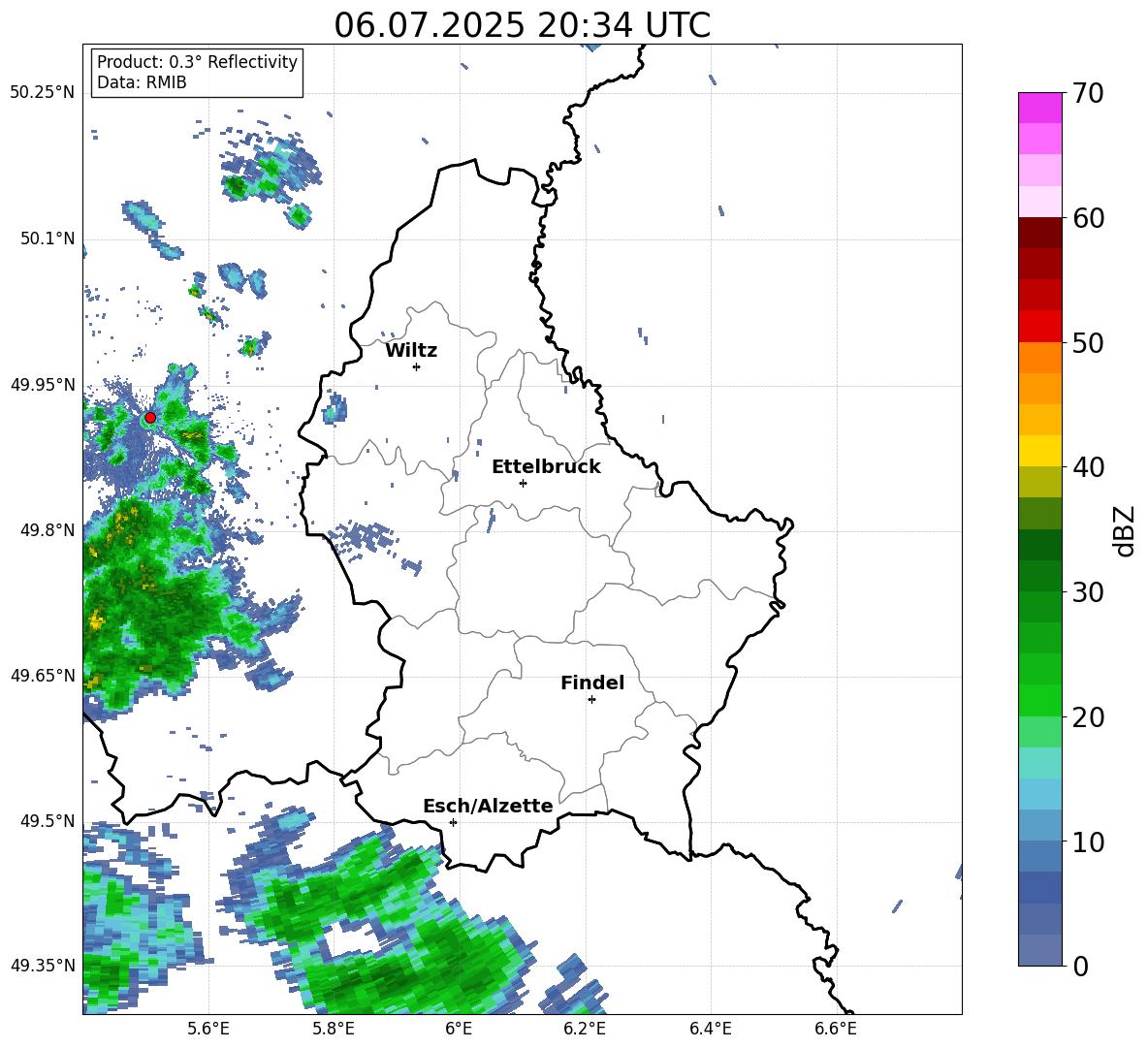Click the colorbar 0 tick label
The width and height of the screenshot is (1148, 1048).
pos(1080,966)
